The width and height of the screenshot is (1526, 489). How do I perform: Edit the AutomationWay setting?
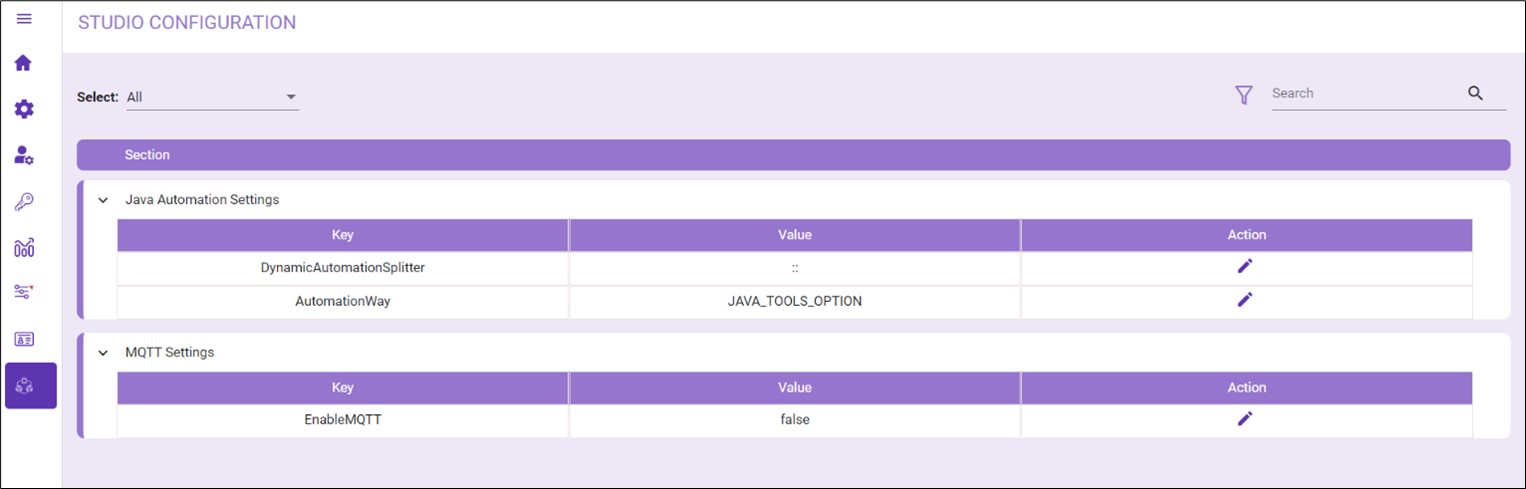click(1245, 299)
